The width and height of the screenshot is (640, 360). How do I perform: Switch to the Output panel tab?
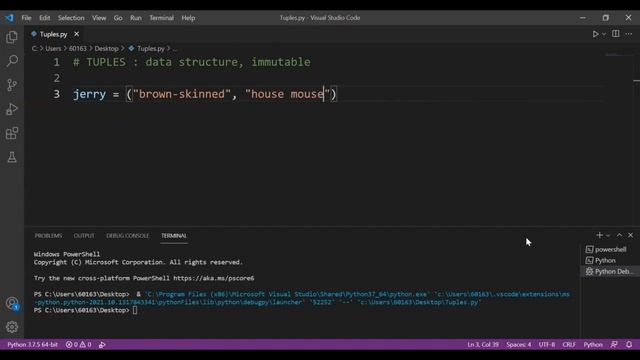[84, 236]
